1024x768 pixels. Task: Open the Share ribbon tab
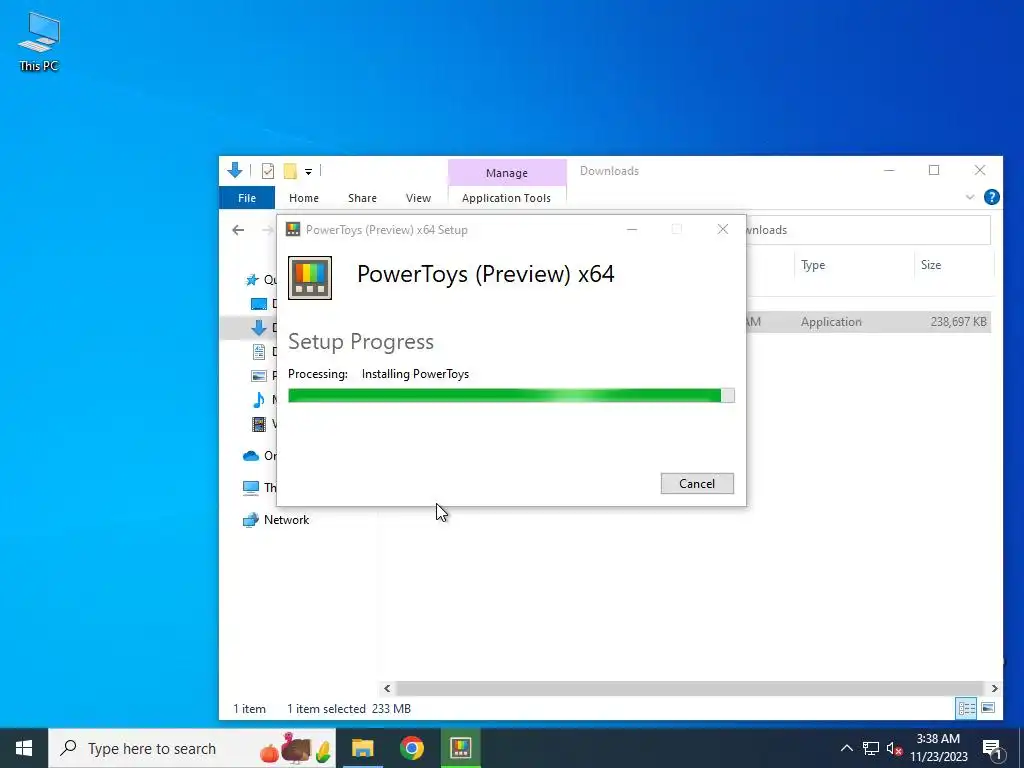click(x=362, y=198)
